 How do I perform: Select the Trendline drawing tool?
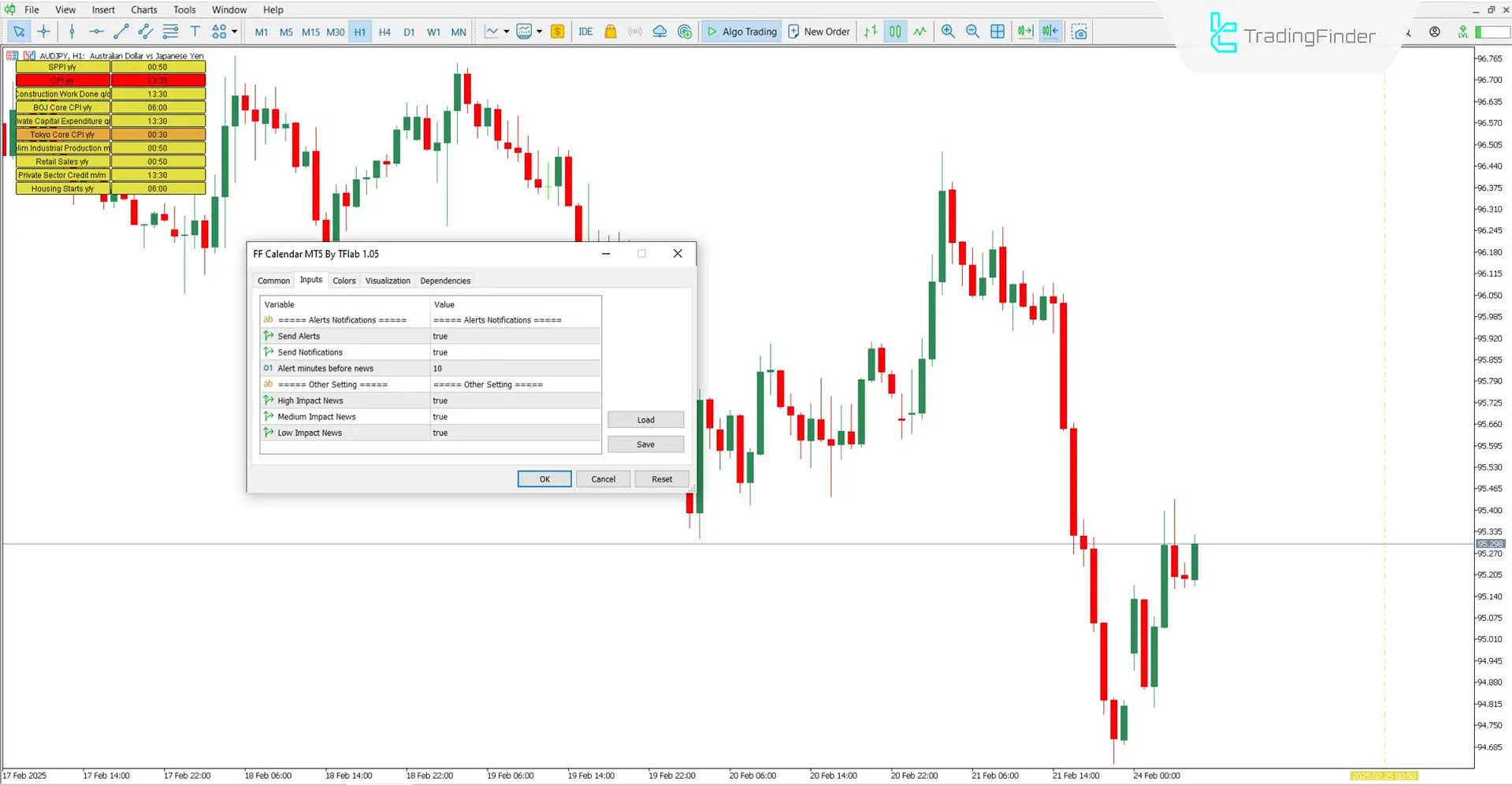pyautogui.click(x=121, y=32)
